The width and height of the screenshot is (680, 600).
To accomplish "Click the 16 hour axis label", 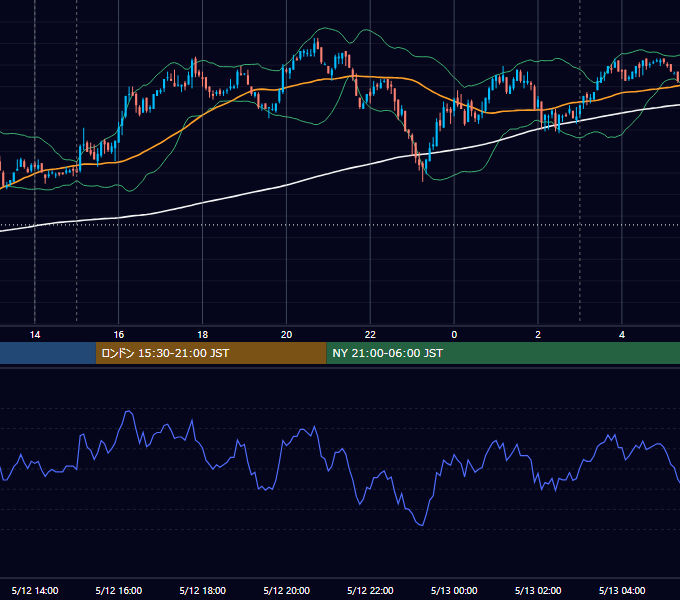I will (118, 335).
